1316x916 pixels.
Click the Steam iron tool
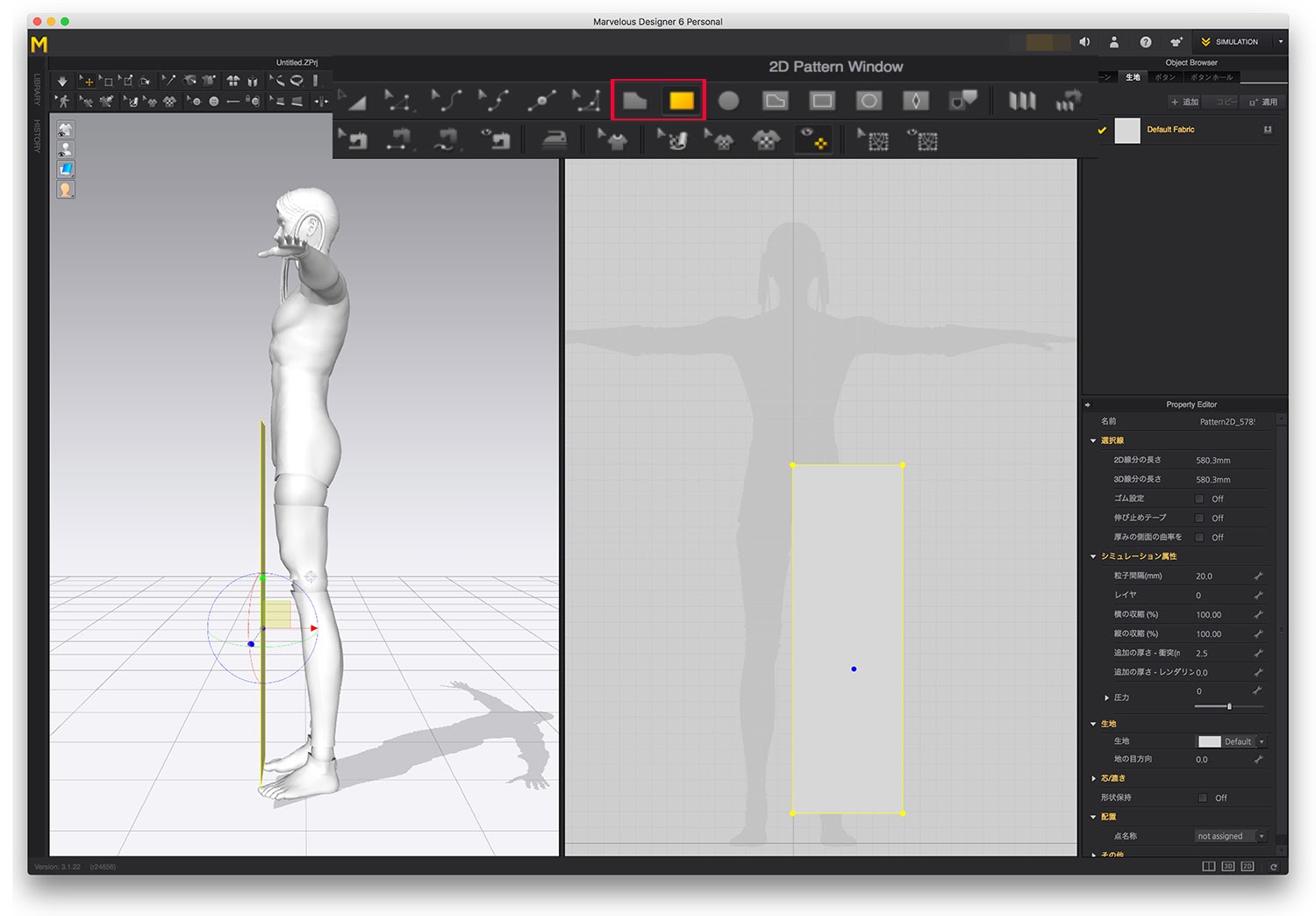click(554, 140)
